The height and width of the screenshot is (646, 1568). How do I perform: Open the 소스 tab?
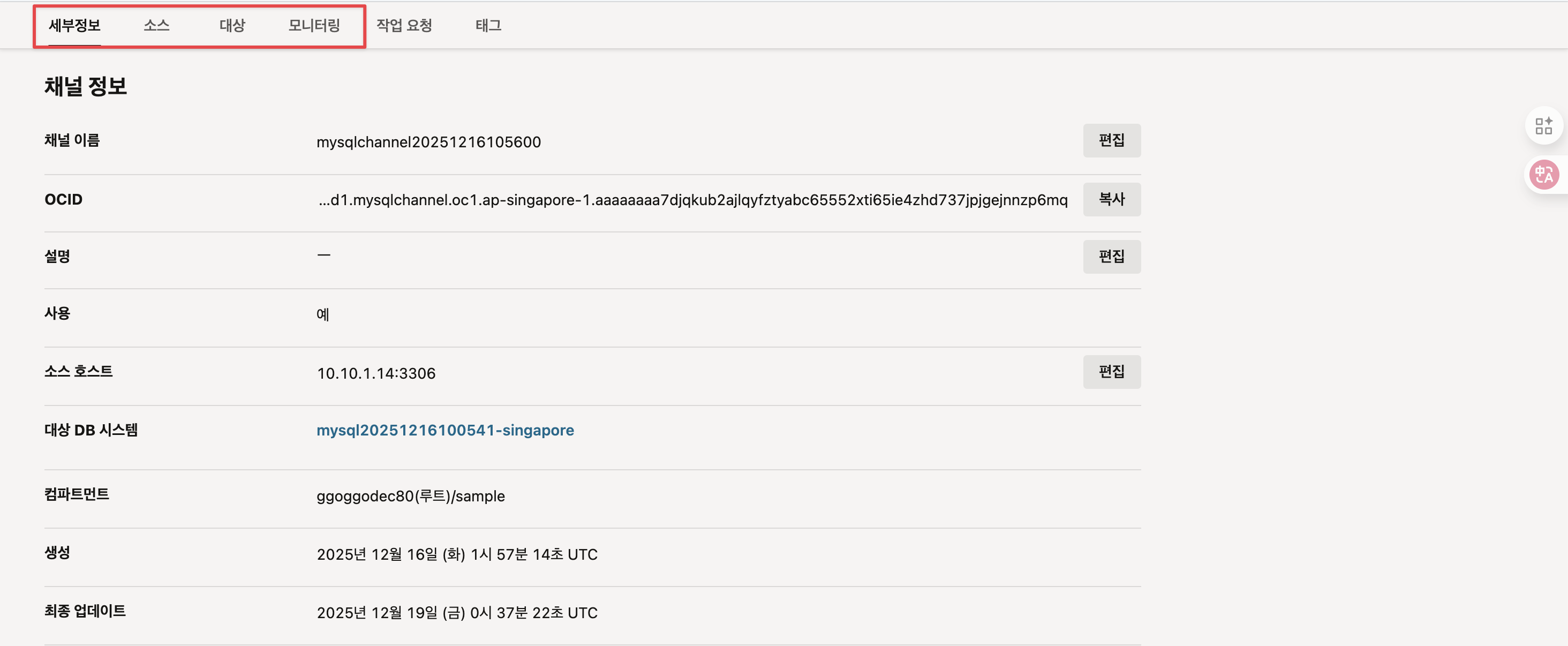click(x=156, y=26)
